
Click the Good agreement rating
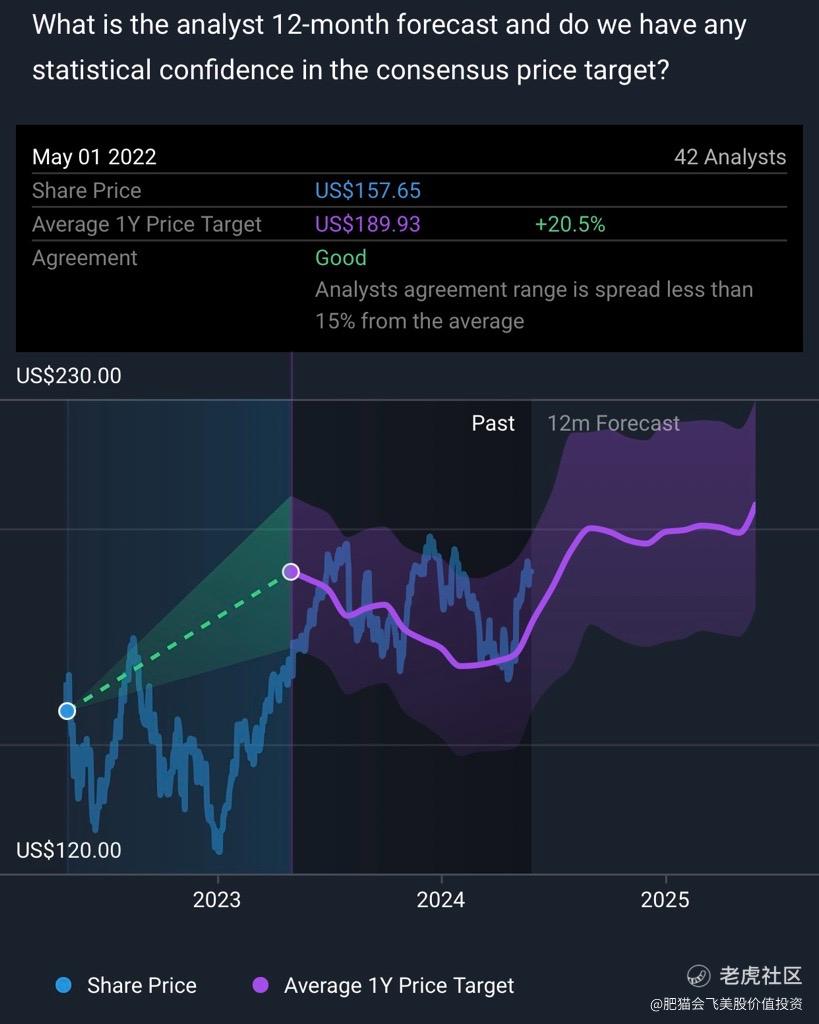pos(341,257)
